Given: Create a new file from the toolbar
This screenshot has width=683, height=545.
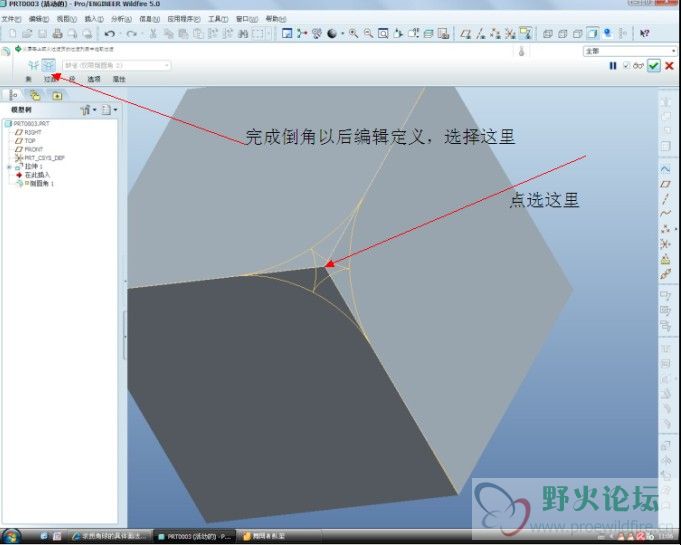Looking at the screenshot, I should 13,34.
